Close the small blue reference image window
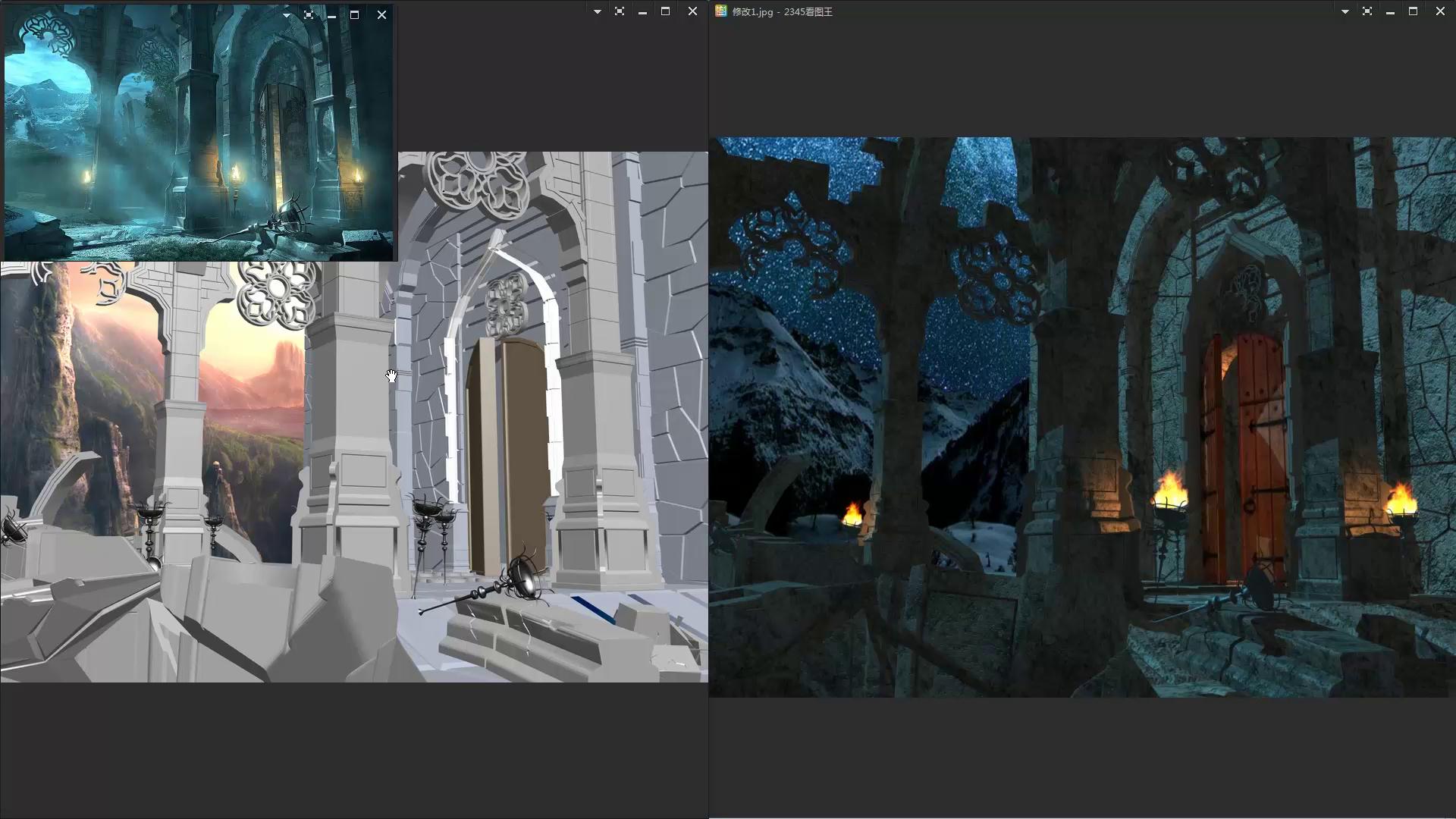The width and height of the screenshot is (1456, 819). 381,15
